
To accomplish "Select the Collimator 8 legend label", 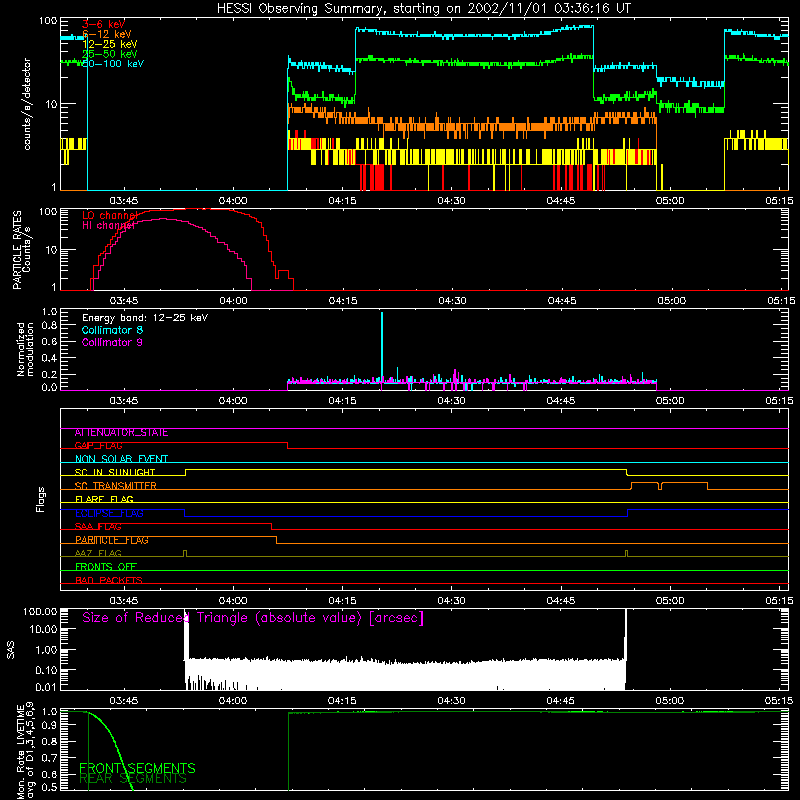I will [x=112, y=330].
